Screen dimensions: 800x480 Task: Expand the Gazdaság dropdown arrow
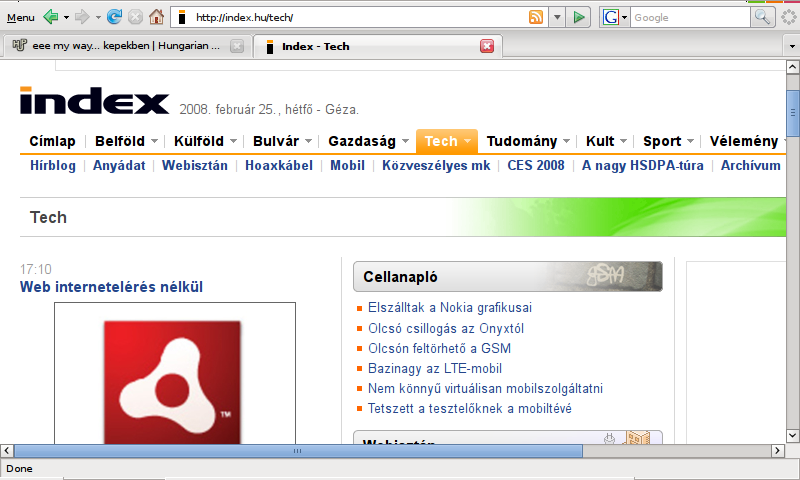click(405, 141)
